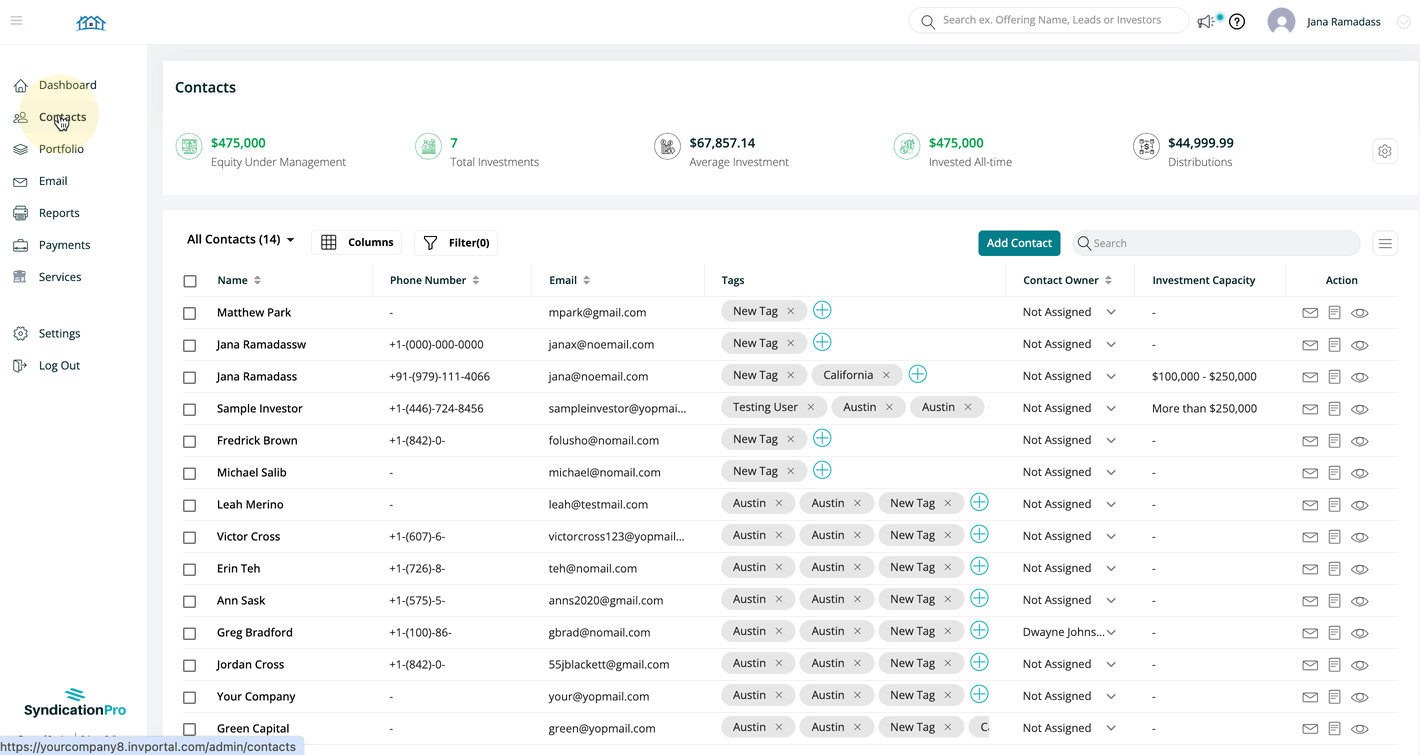Open Contact Owner dropdown for Greg Bradford
The width and height of the screenshot is (1420, 755).
click(1111, 632)
